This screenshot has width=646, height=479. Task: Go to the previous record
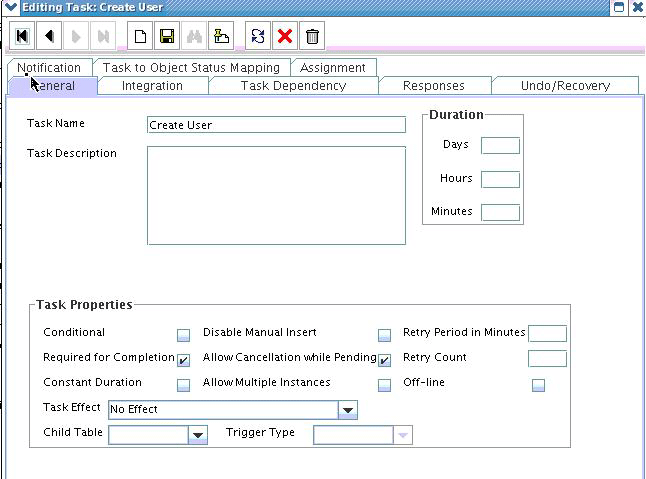coord(49,36)
